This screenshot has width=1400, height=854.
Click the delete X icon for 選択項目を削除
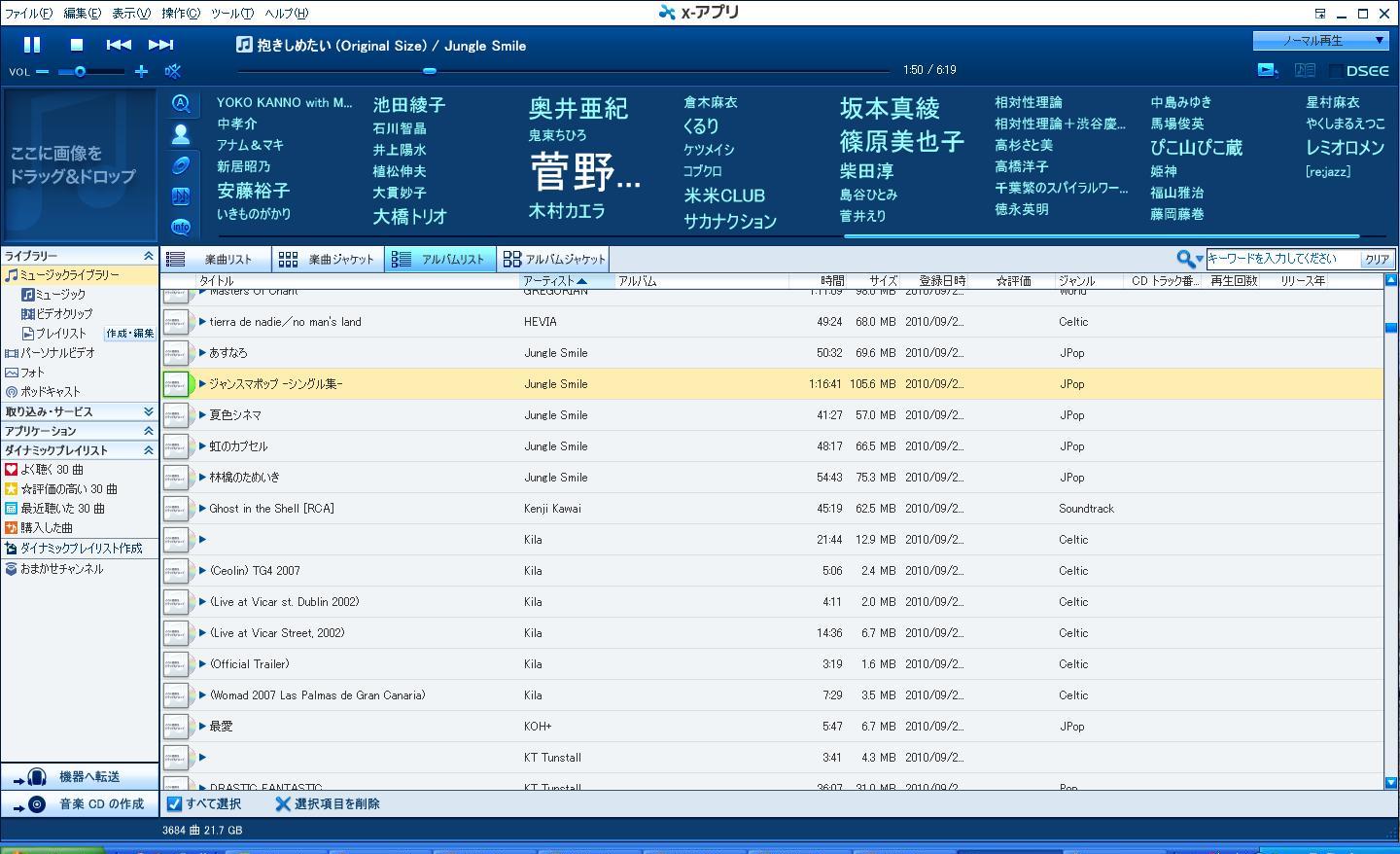(x=283, y=804)
